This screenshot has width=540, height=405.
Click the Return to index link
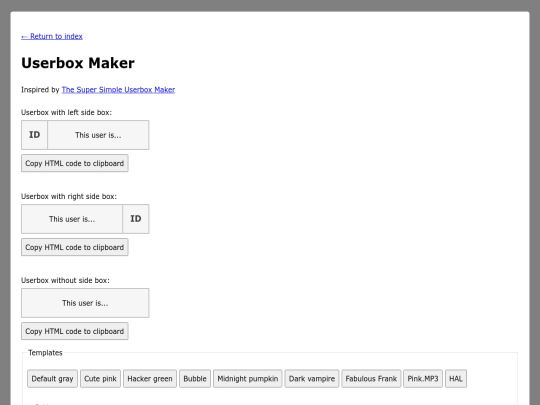coord(52,36)
